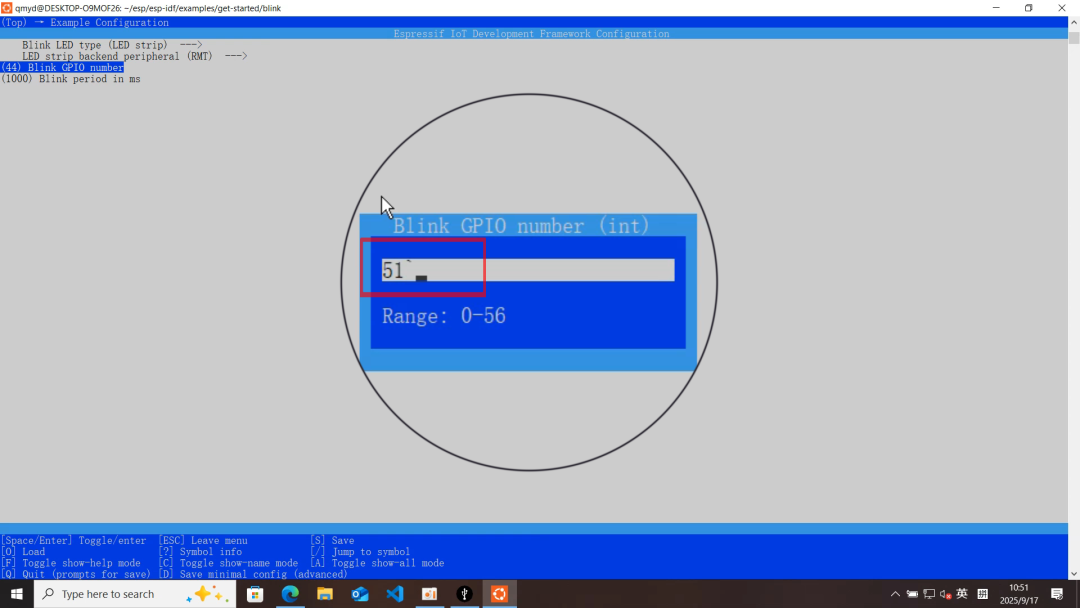1080x608 pixels.
Task: Click the Type here to search box
Action: [x=135, y=594]
